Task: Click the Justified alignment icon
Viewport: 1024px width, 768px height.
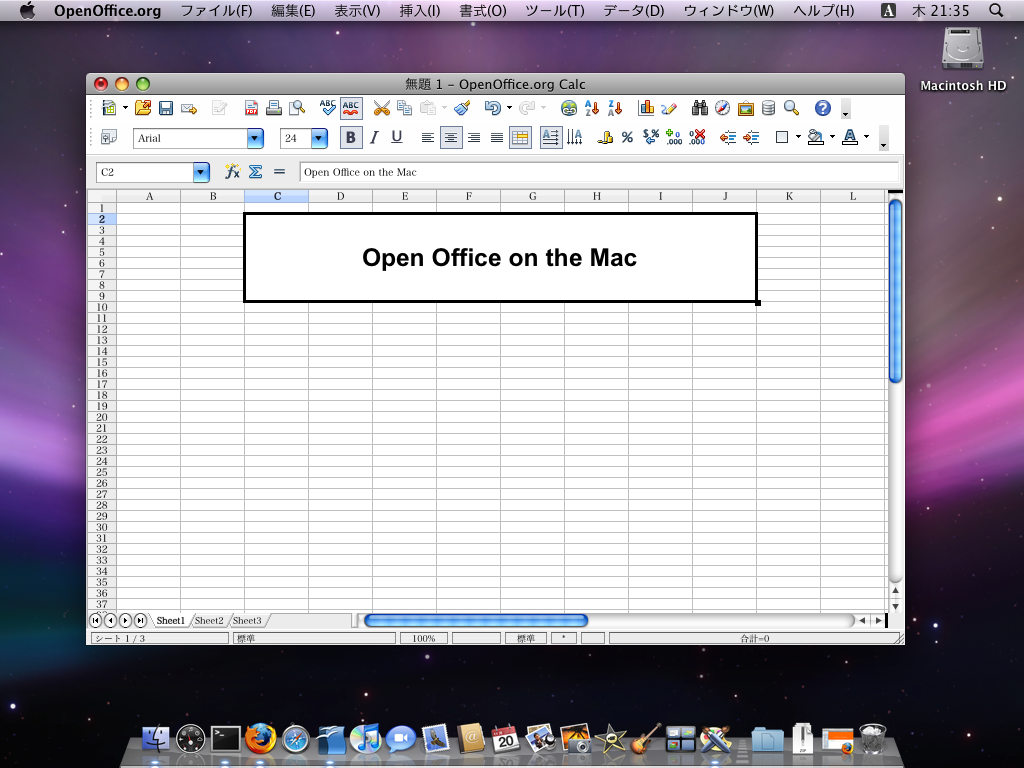Action: click(x=497, y=138)
